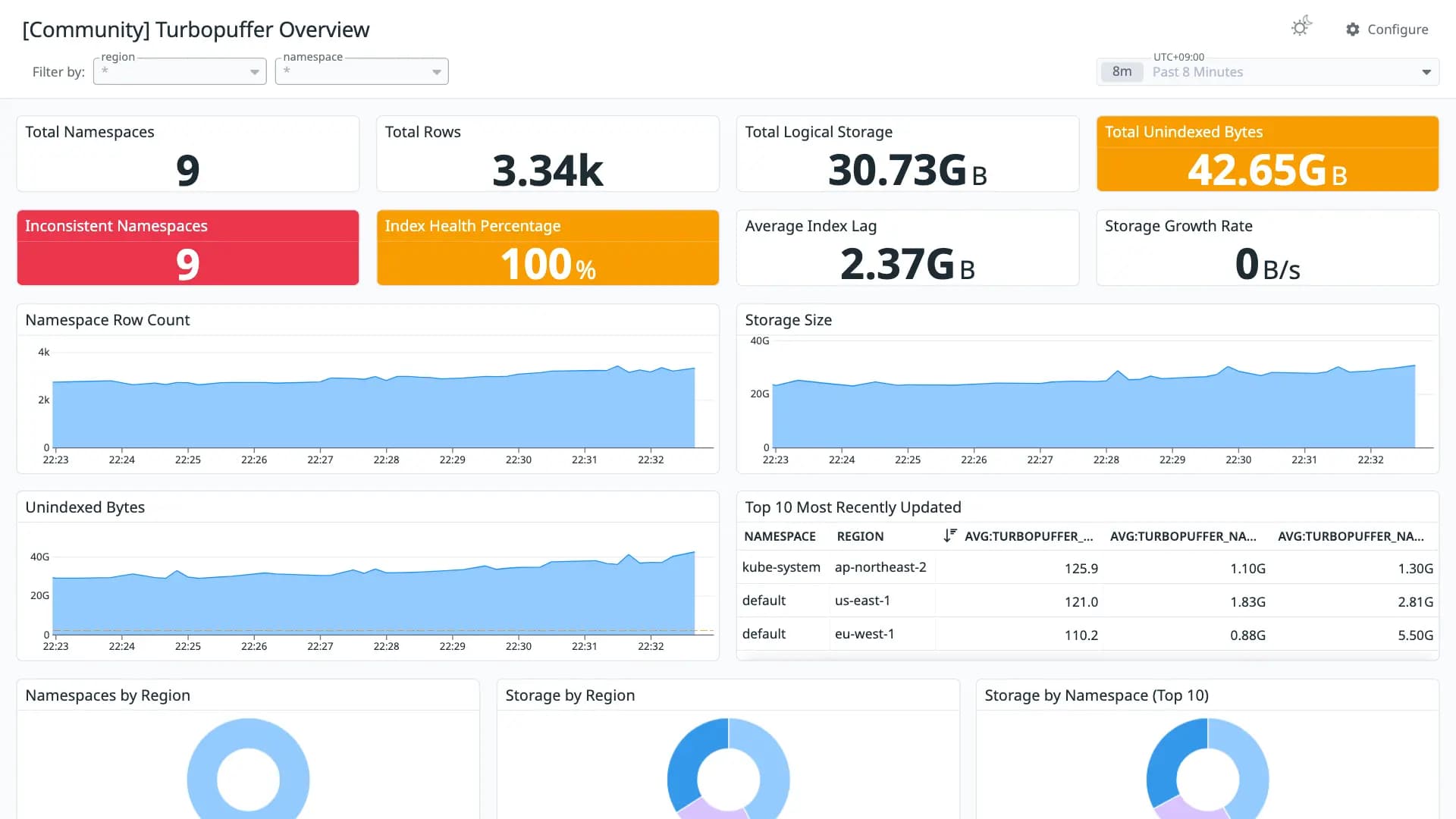
Task: Click us-east-1 region cell
Action: coord(862,601)
